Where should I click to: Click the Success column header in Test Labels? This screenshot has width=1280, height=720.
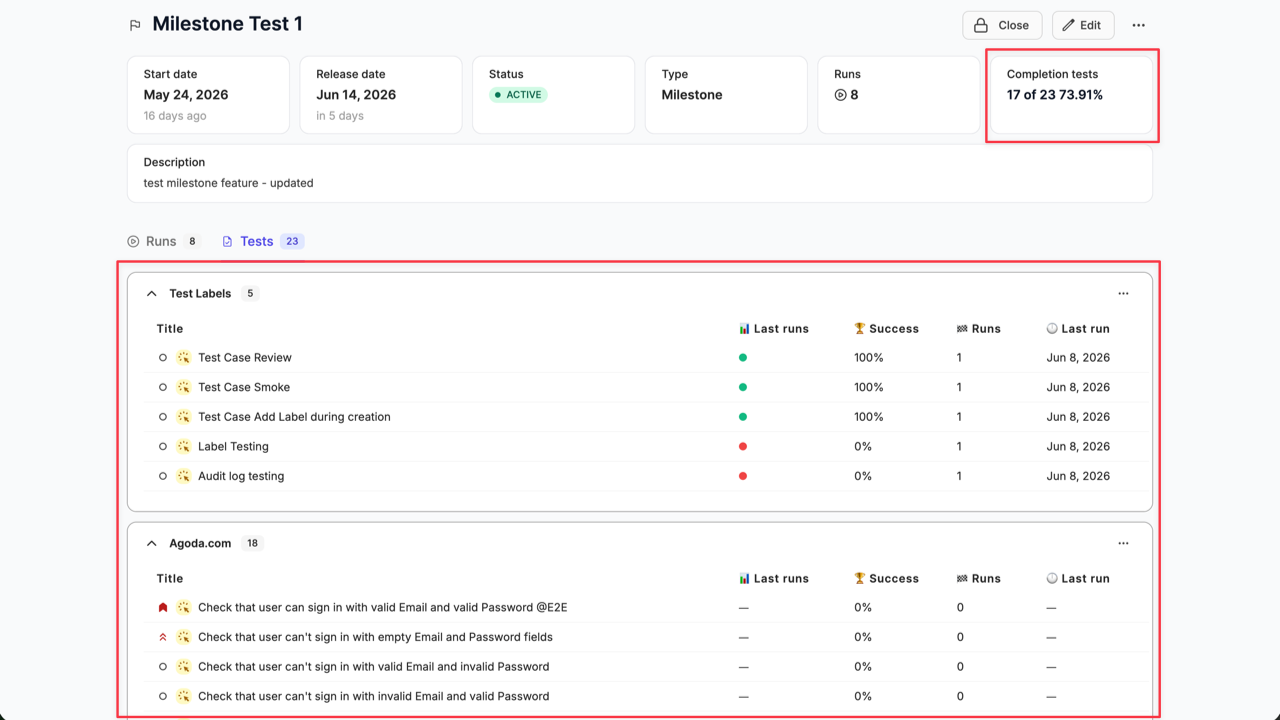tap(886, 329)
